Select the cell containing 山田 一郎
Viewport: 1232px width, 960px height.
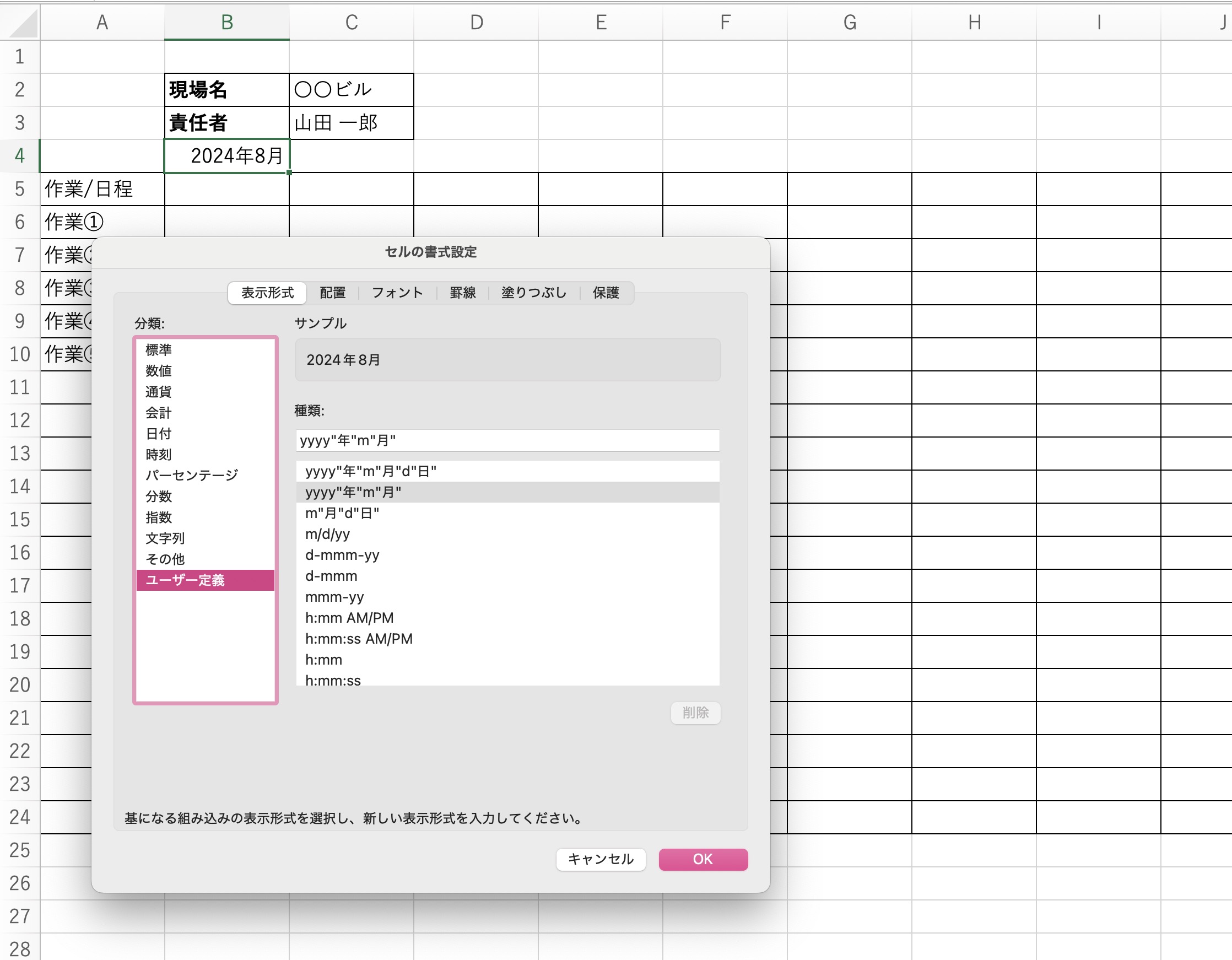(x=352, y=122)
